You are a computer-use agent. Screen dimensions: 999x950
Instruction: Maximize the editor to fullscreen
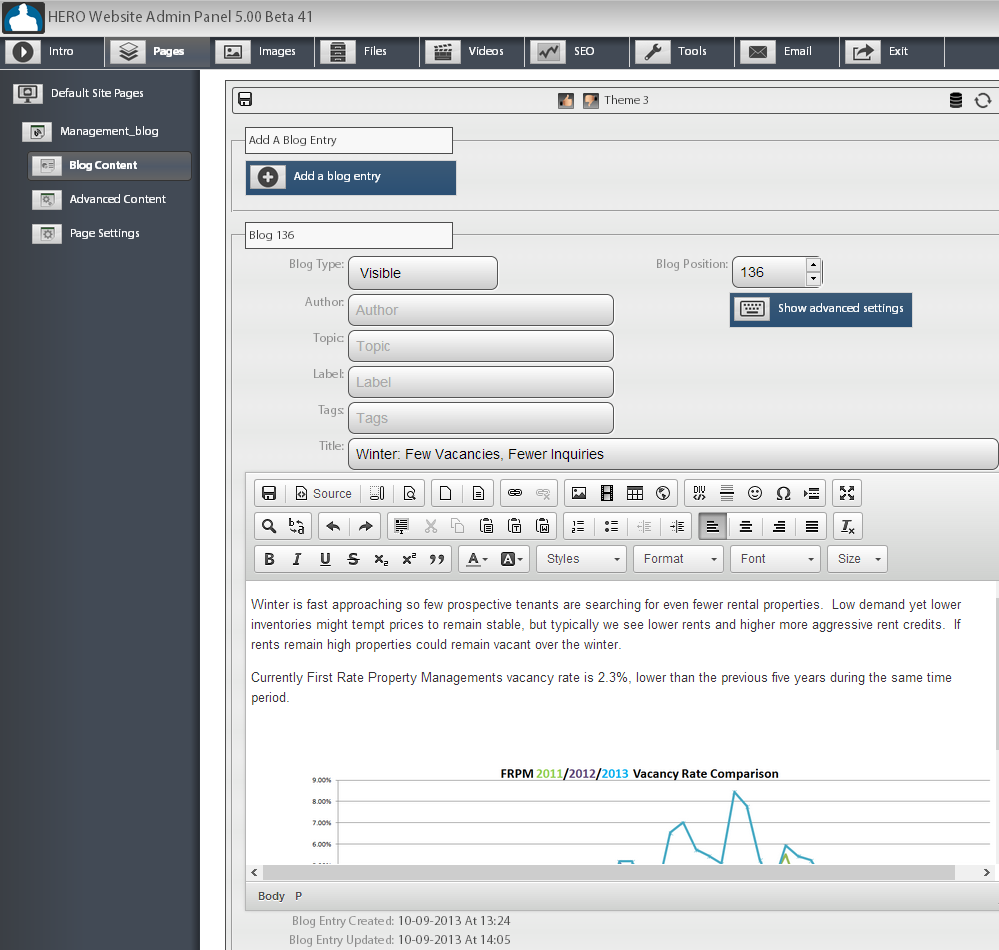[847, 493]
